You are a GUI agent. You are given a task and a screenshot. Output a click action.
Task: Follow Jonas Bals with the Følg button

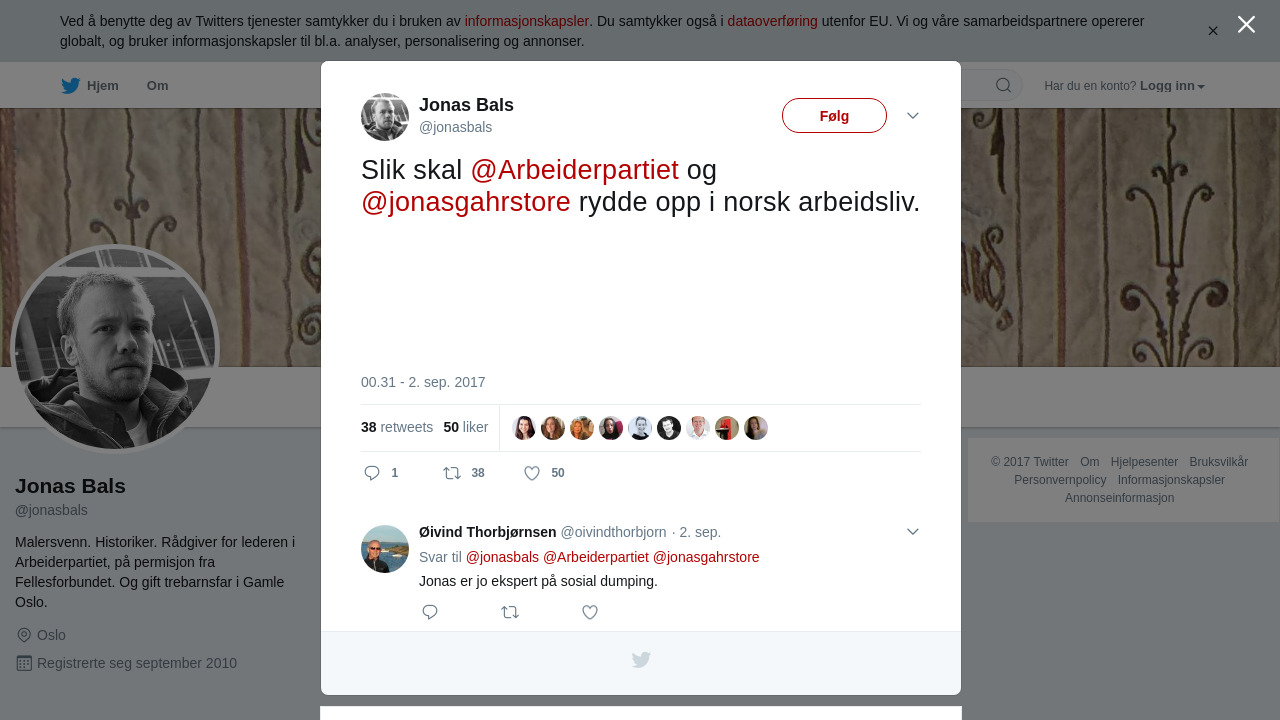pos(834,116)
